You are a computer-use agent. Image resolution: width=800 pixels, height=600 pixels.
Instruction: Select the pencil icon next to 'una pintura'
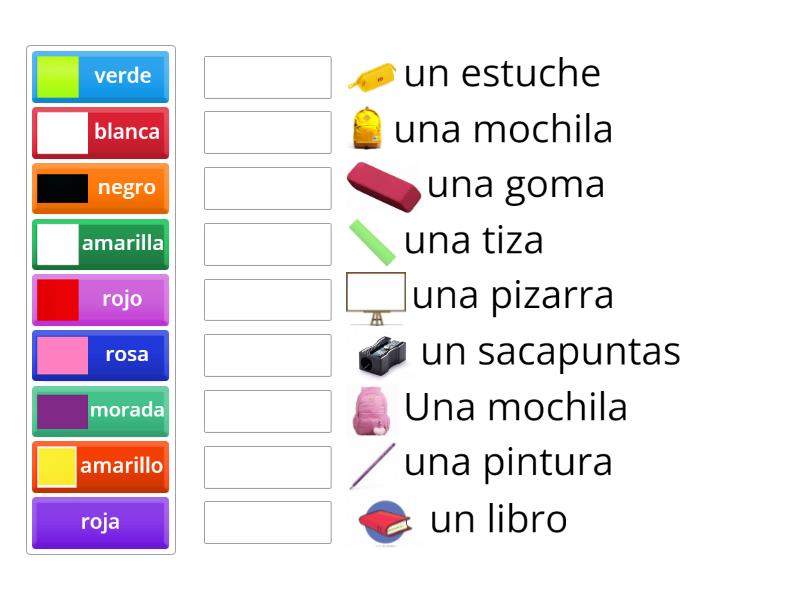pos(372,463)
